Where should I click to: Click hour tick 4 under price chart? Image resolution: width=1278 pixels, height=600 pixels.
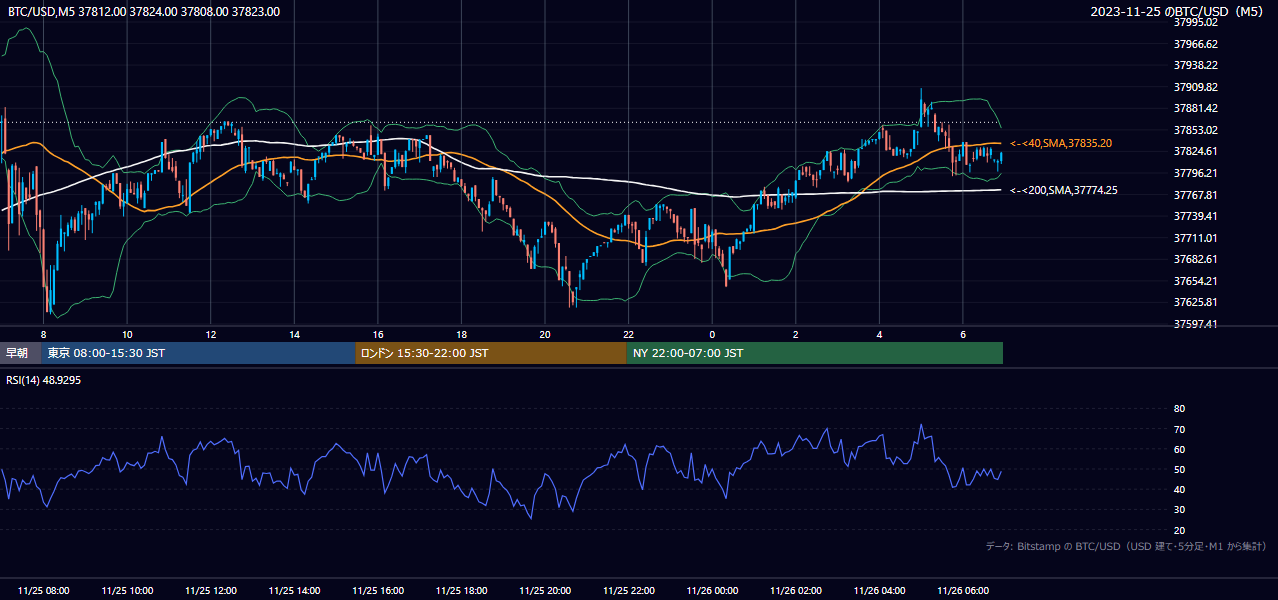(x=879, y=334)
